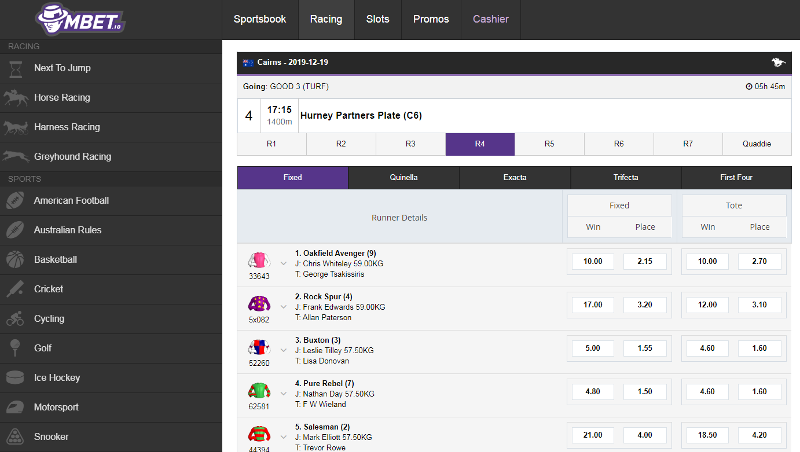Viewport: 800px width, 452px height.
Task: Click the Next To Jump hourglass icon
Action: pos(16,68)
